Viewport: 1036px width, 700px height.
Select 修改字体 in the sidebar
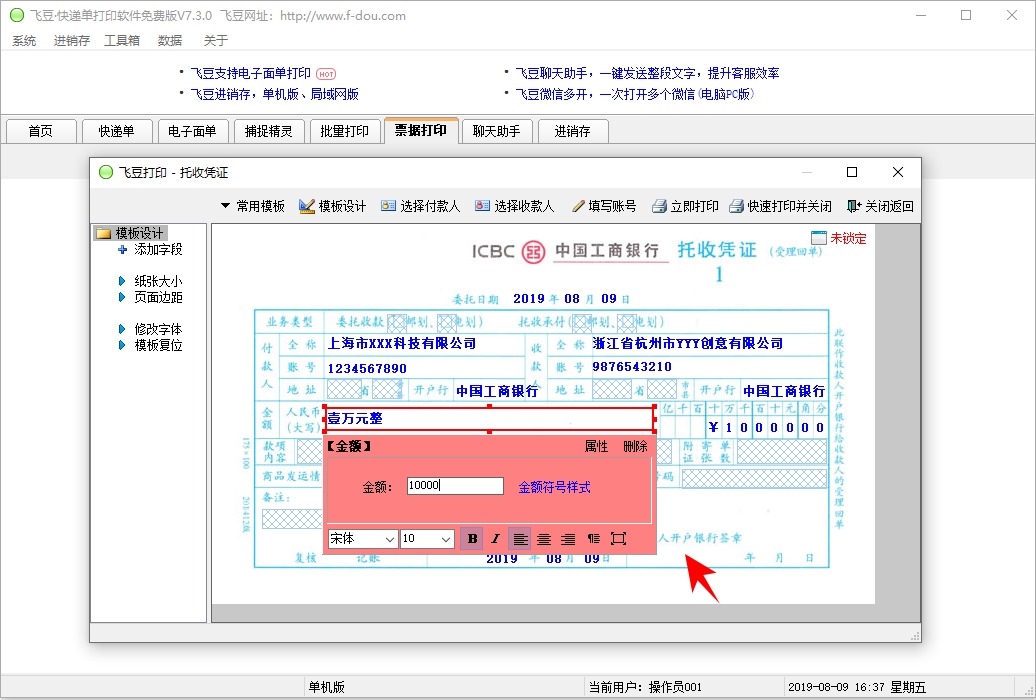click(x=158, y=329)
